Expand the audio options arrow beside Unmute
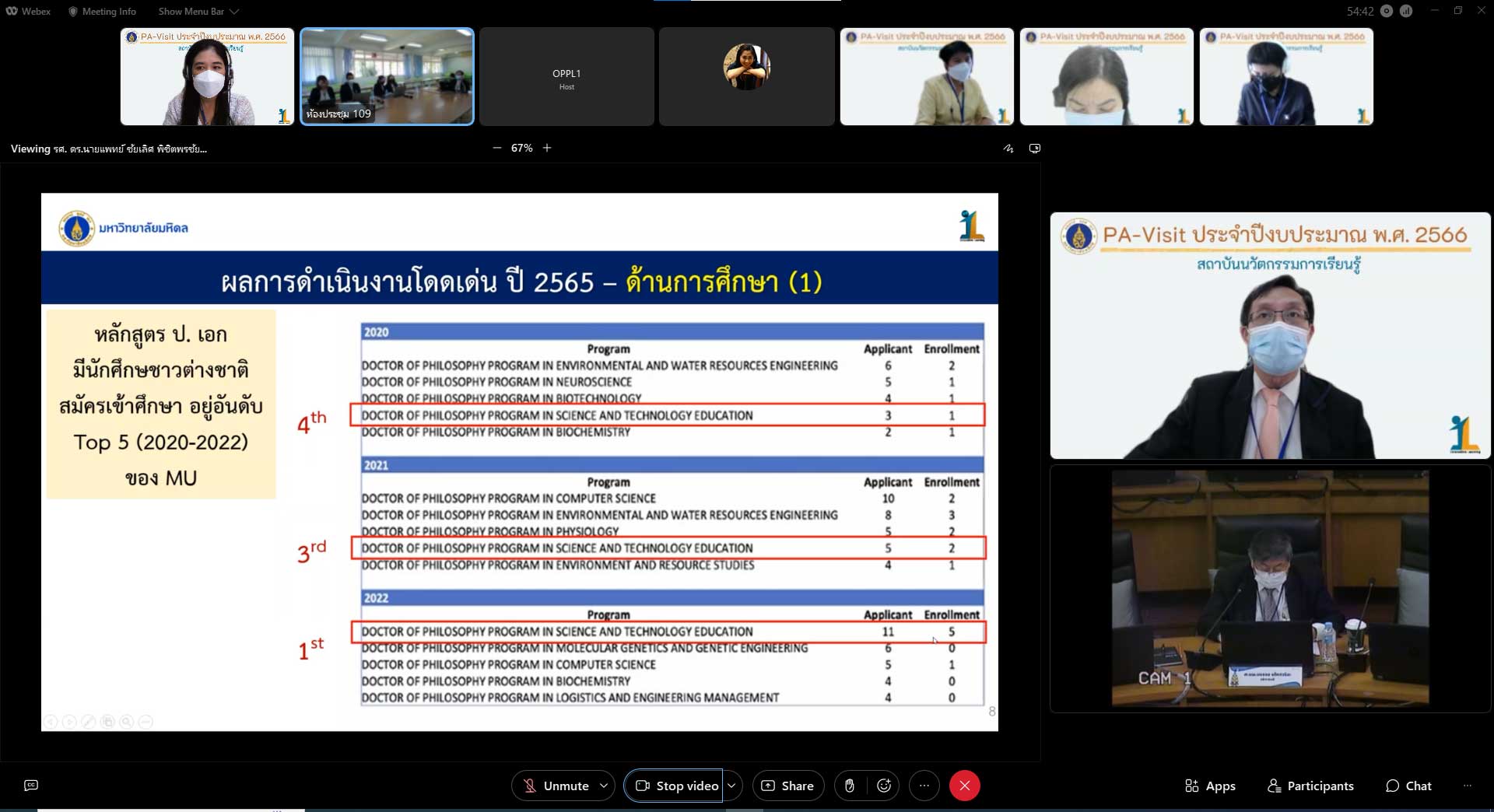The width and height of the screenshot is (1494, 812). coord(604,786)
